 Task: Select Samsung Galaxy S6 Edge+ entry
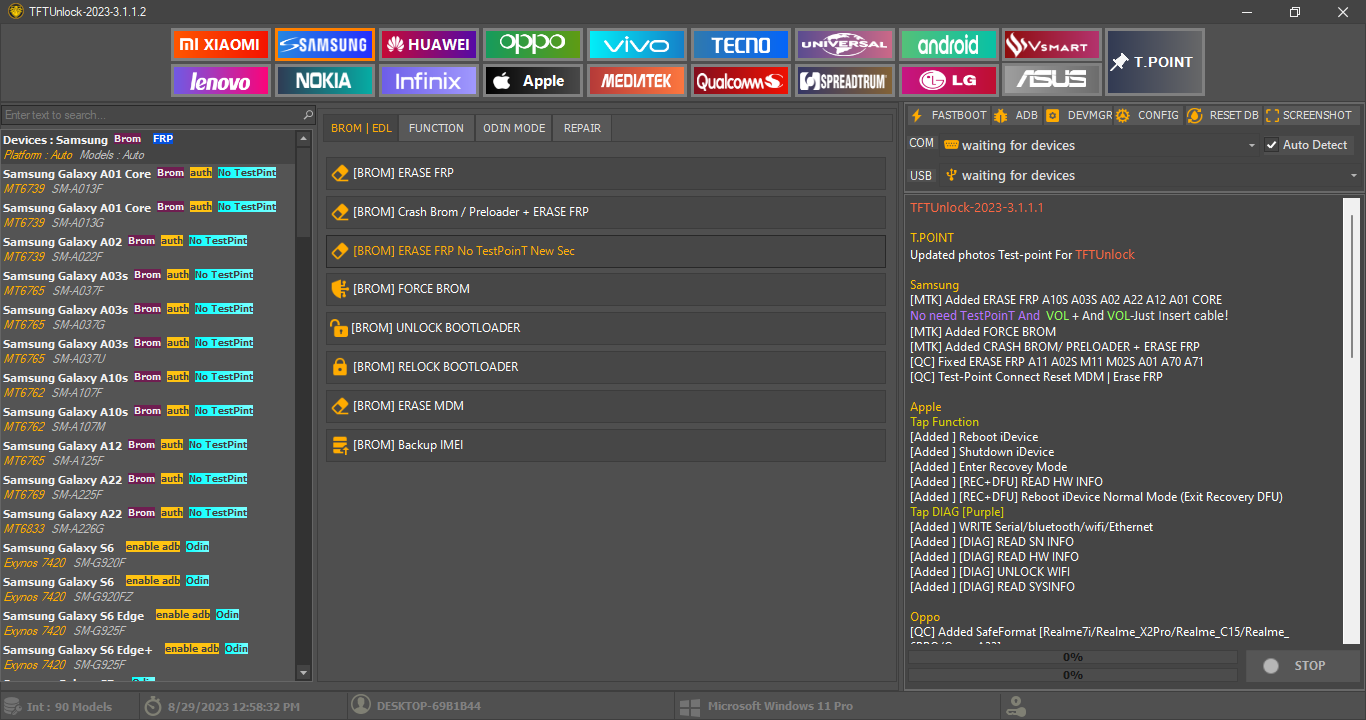pyautogui.click(x=149, y=657)
